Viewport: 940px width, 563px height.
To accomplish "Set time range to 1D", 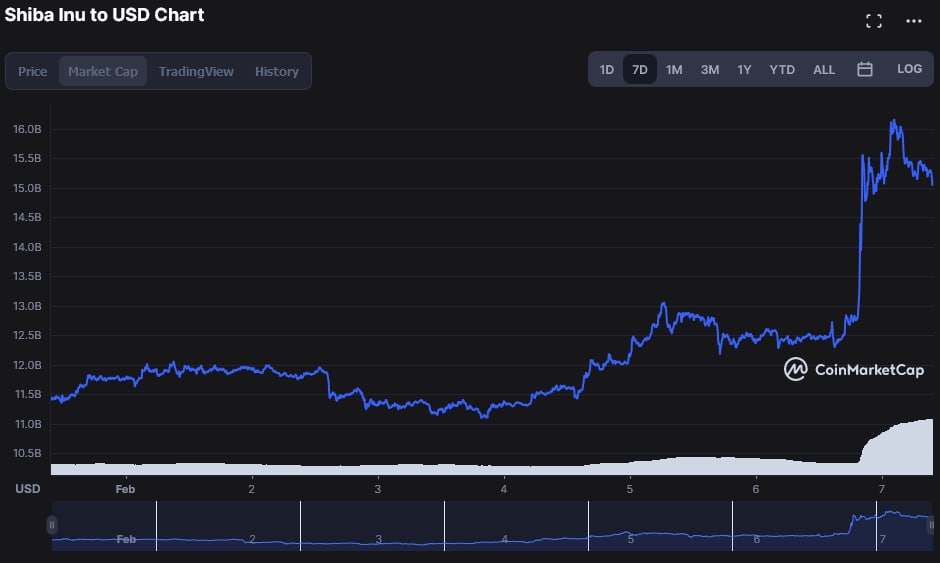I will pyautogui.click(x=607, y=69).
